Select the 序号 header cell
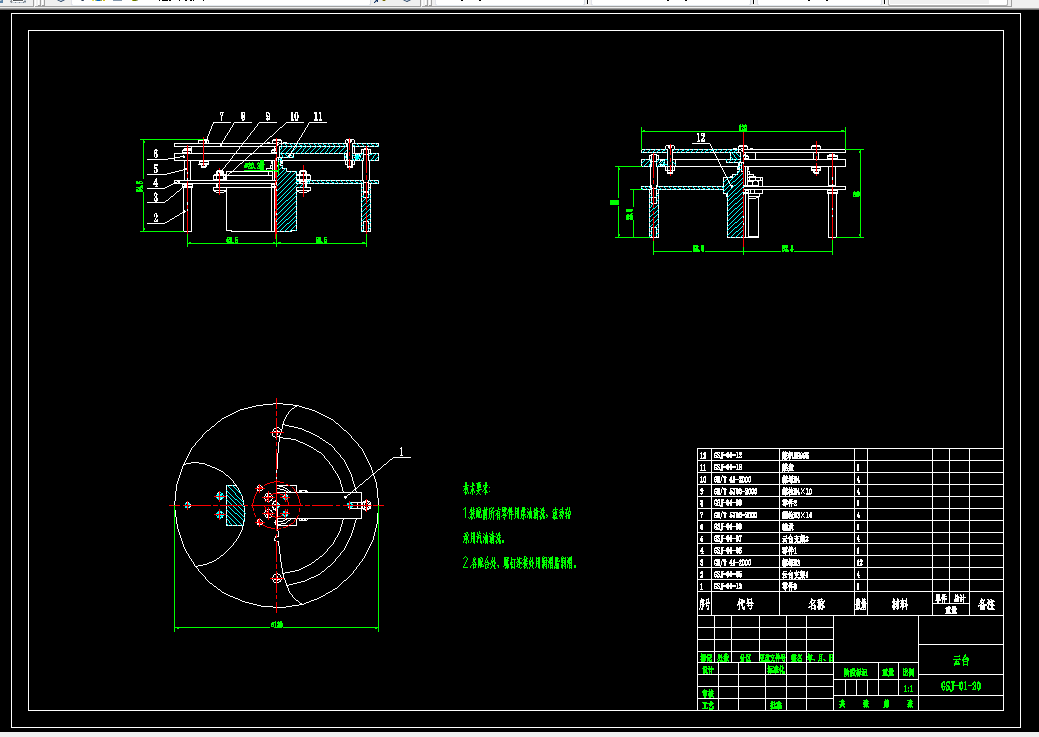Screen dimensions: 1039x737 [704, 604]
